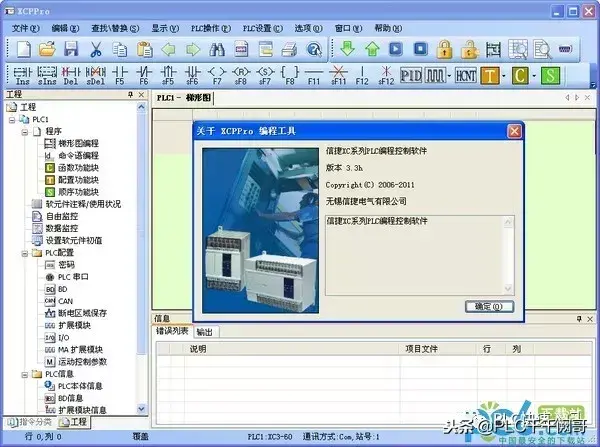The height and width of the screenshot is (447, 600).
Task: Open the PLC设置(C) menu
Action: click(x=262, y=28)
